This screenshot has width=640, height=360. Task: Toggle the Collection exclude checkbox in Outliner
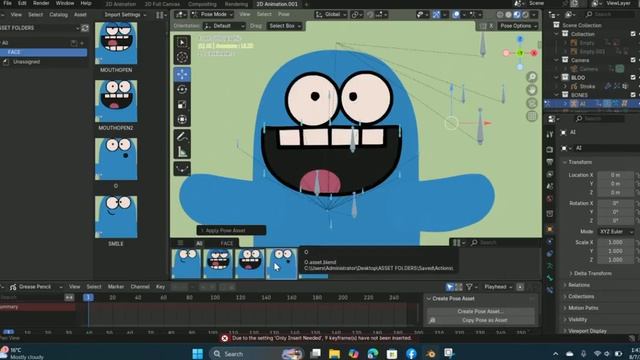tap(633, 34)
